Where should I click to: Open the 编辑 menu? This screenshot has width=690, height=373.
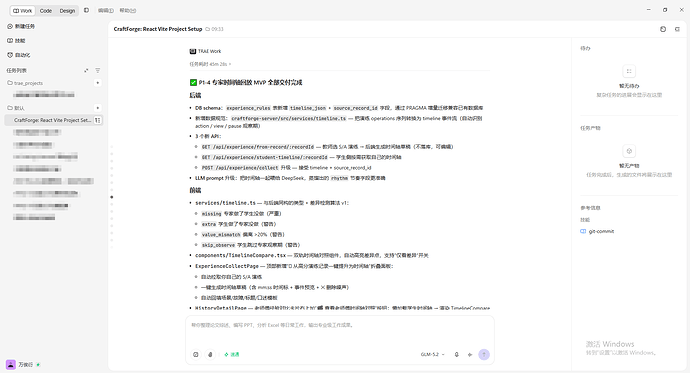(106, 11)
